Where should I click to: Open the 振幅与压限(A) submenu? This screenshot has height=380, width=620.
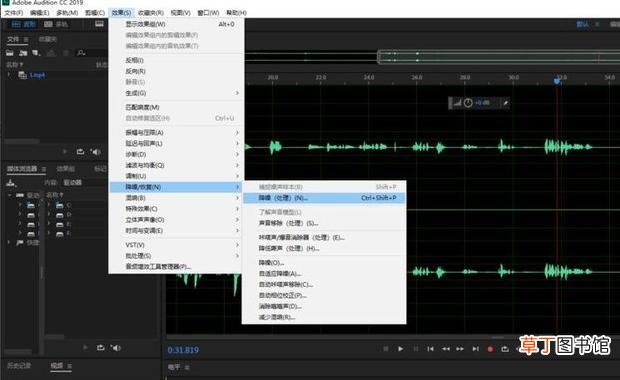pyautogui.click(x=176, y=132)
